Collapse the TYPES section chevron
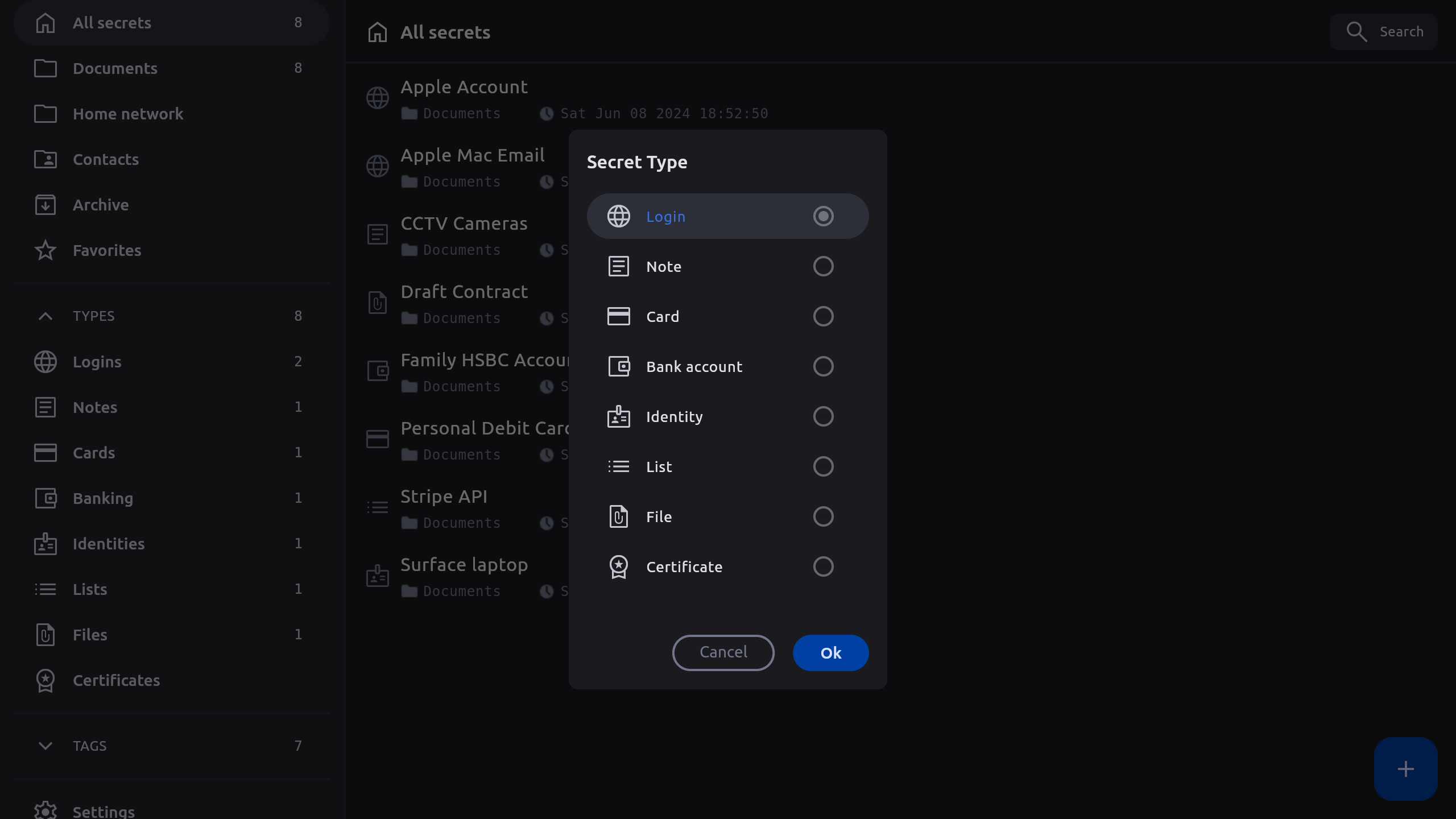The image size is (1456, 819). click(x=45, y=316)
